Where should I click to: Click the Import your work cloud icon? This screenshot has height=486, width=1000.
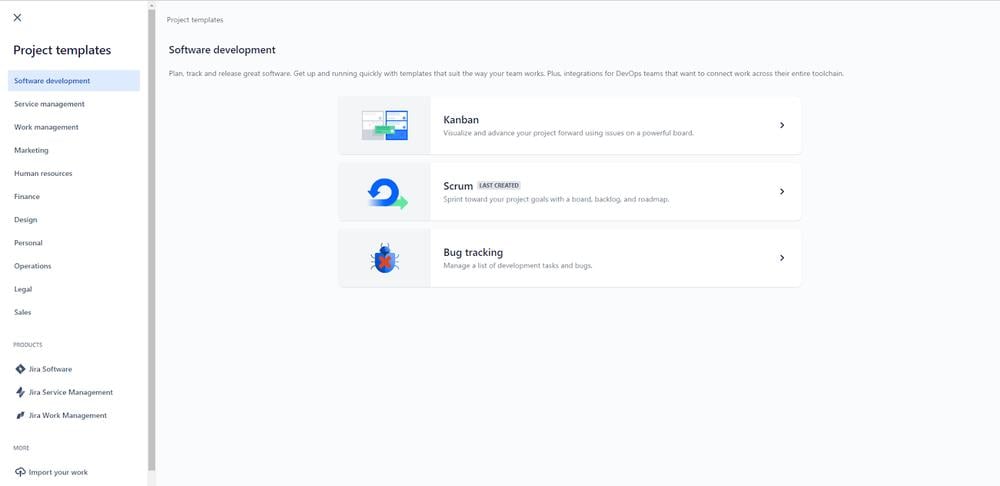pyautogui.click(x=20, y=472)
